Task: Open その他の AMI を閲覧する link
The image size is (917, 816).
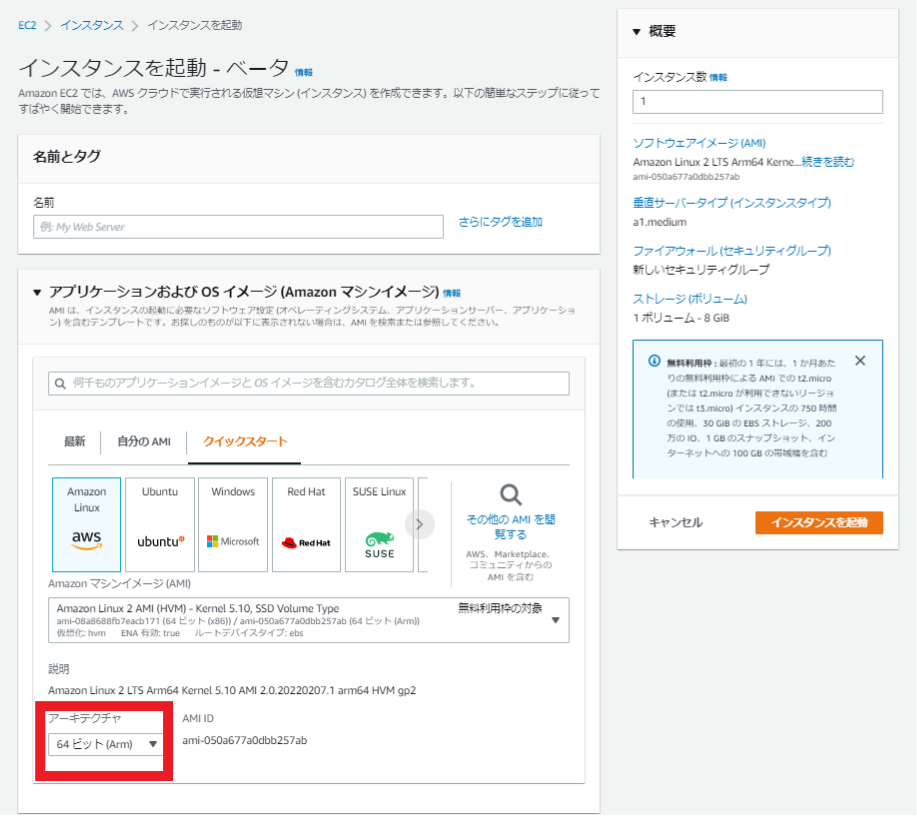Action: click(x=511, y=526)
